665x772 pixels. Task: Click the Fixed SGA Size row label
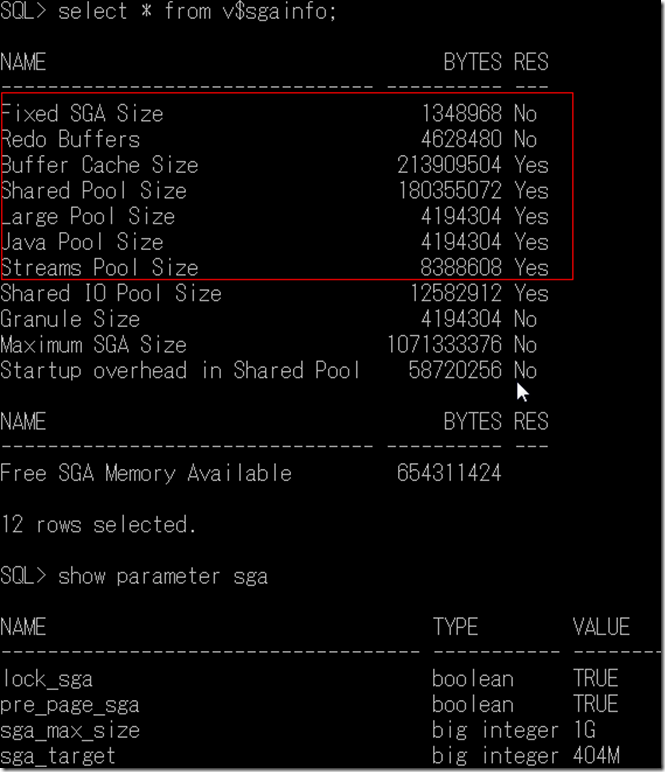point(82,114)
